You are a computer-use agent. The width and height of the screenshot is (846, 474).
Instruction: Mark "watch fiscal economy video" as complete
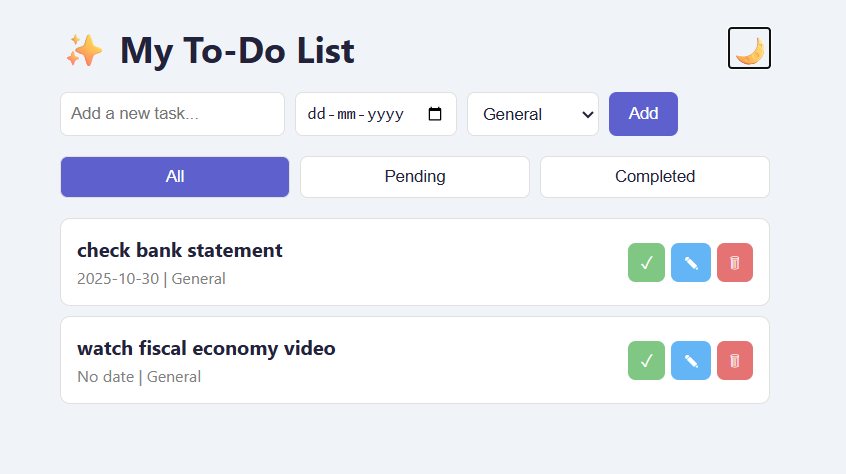pyautogui.click(x=646, y=361)
